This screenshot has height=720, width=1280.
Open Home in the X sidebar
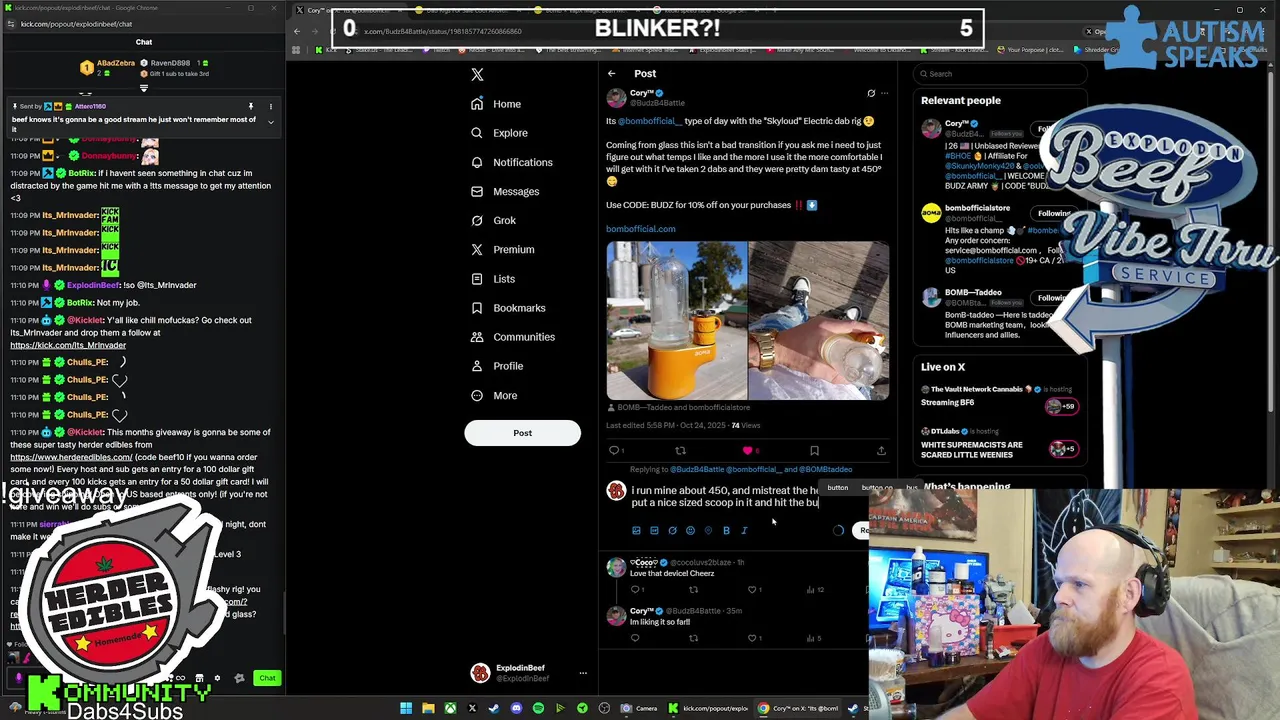coord(496,104)
